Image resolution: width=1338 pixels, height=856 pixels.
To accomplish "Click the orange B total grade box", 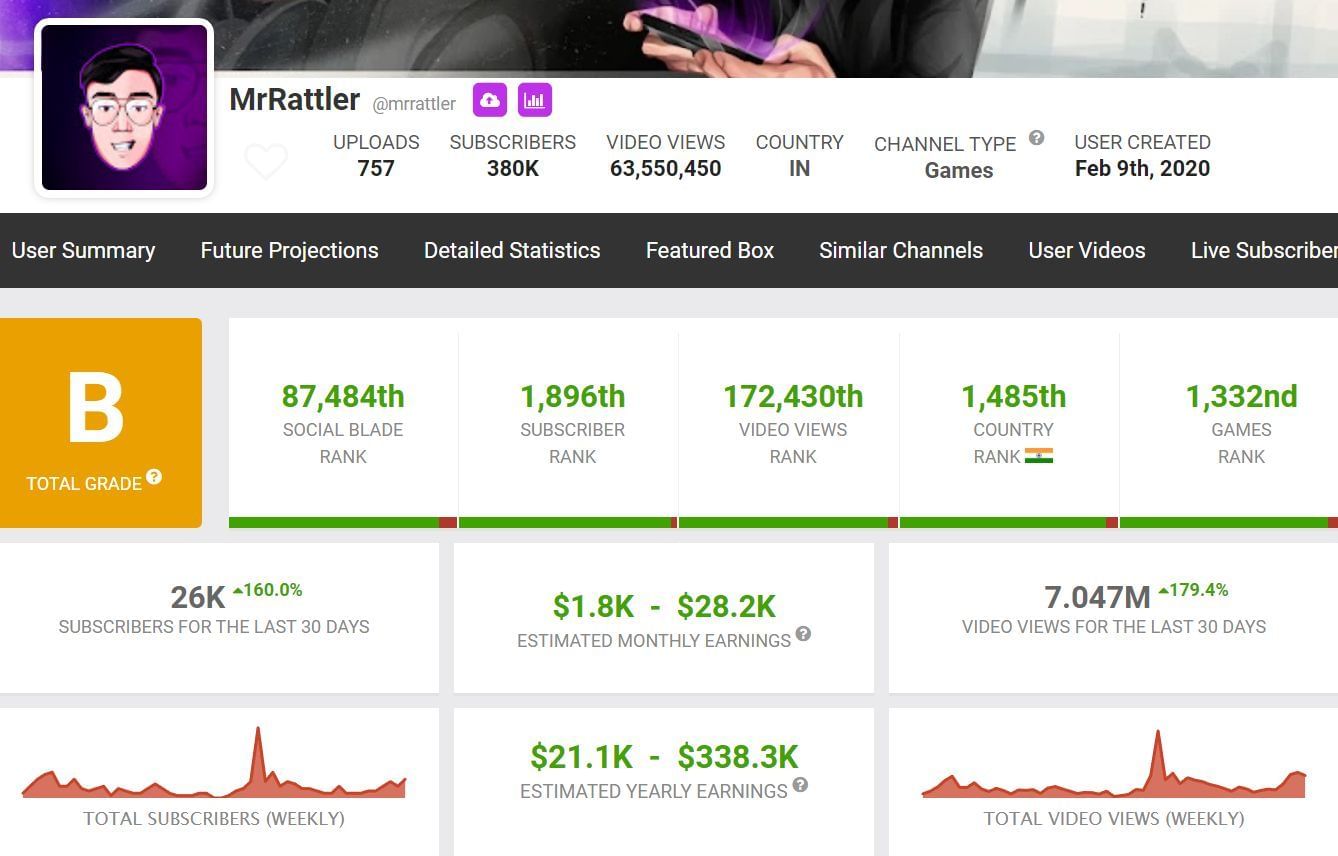I will click(100, 422).
